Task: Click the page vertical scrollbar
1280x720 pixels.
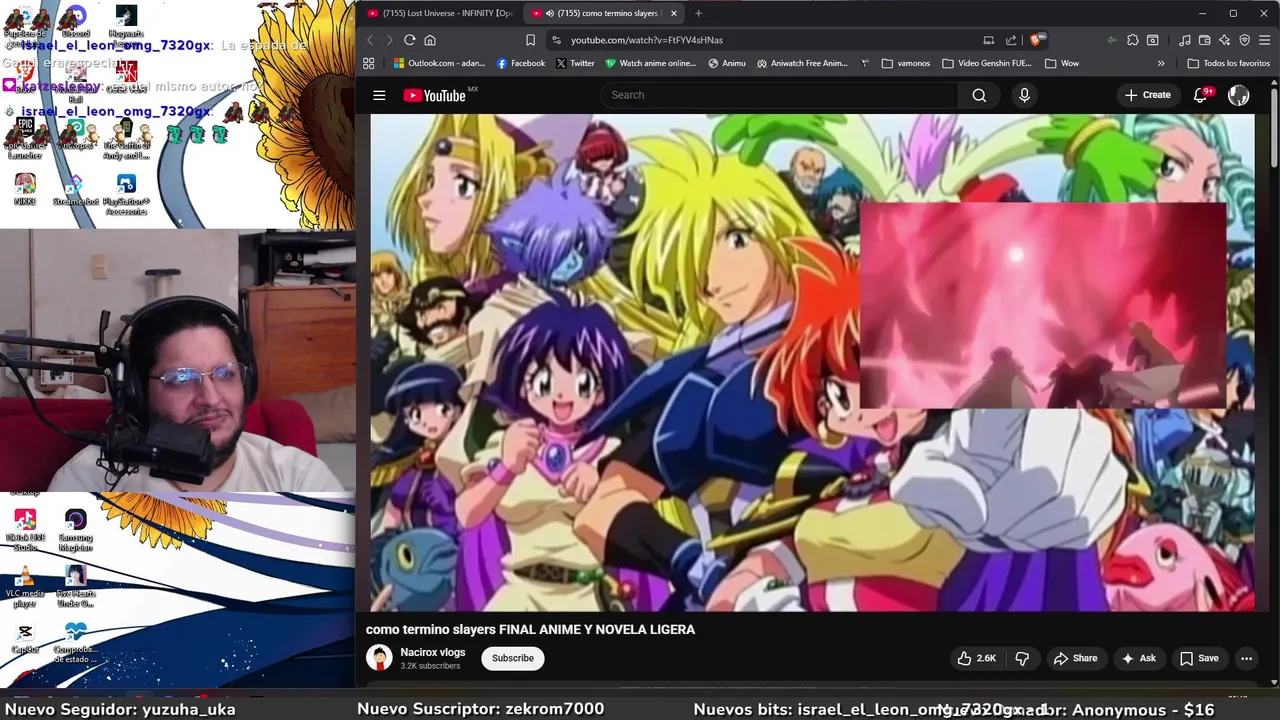Action: point(1274,127)
